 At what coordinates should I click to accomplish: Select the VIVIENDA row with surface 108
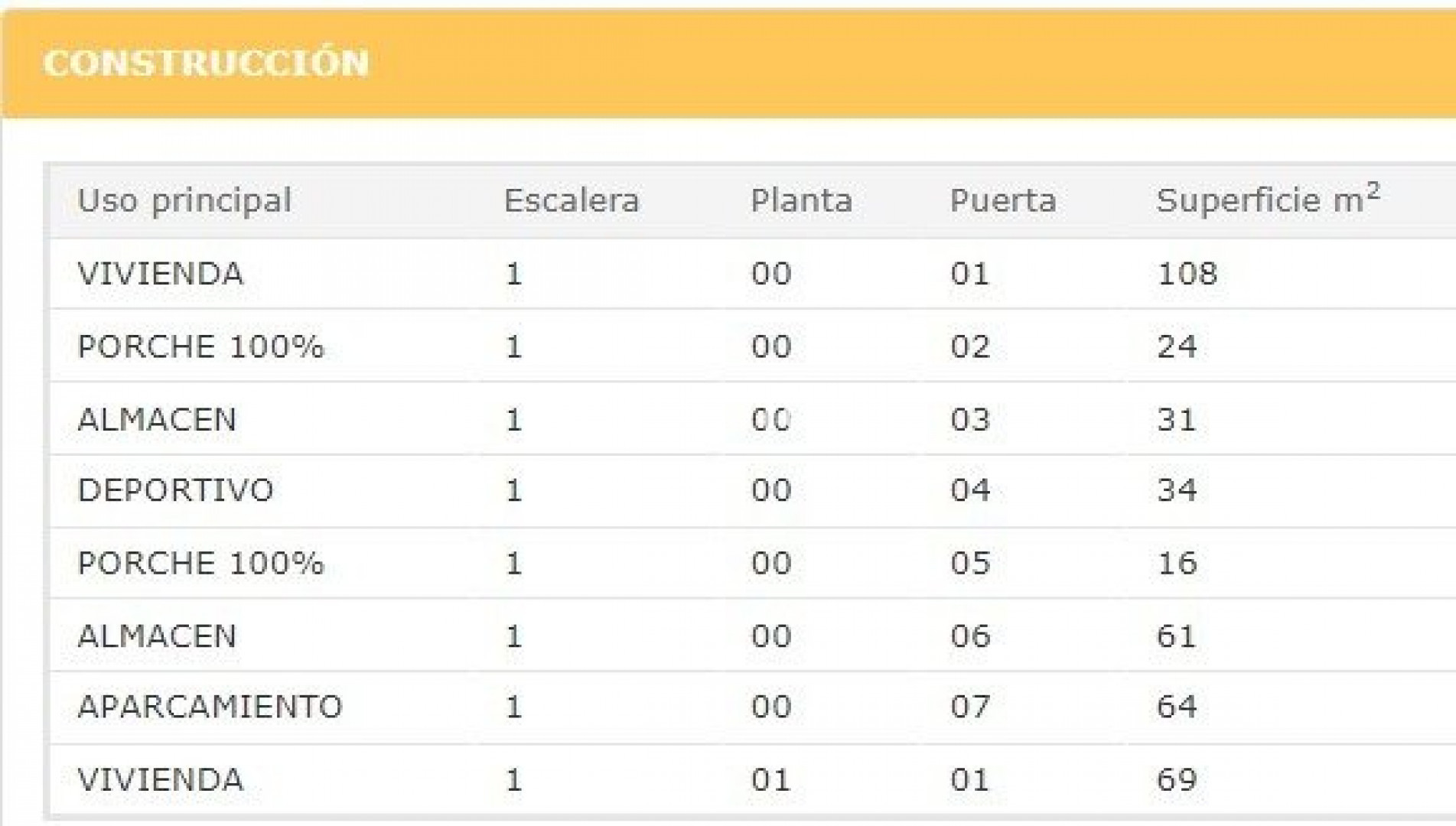[161, 274]
